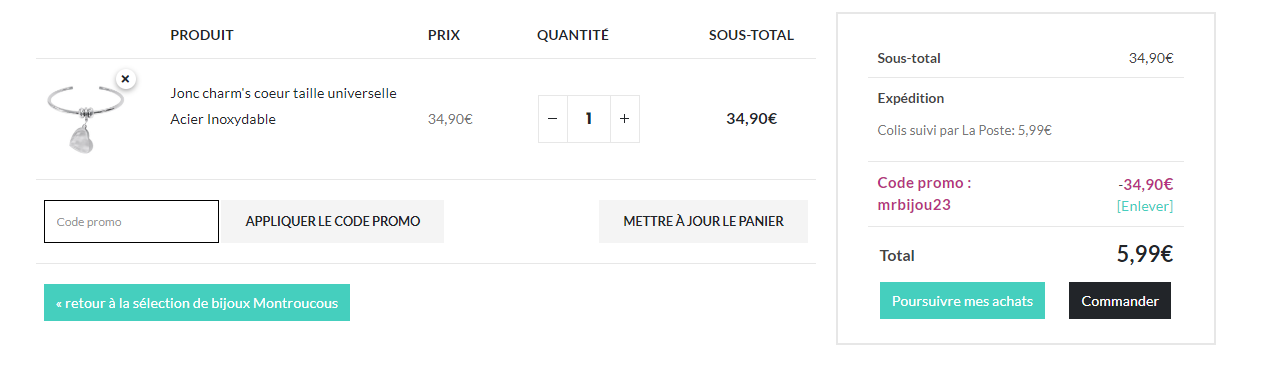Return to the Montroucous jewelry selection

point(197,303)
